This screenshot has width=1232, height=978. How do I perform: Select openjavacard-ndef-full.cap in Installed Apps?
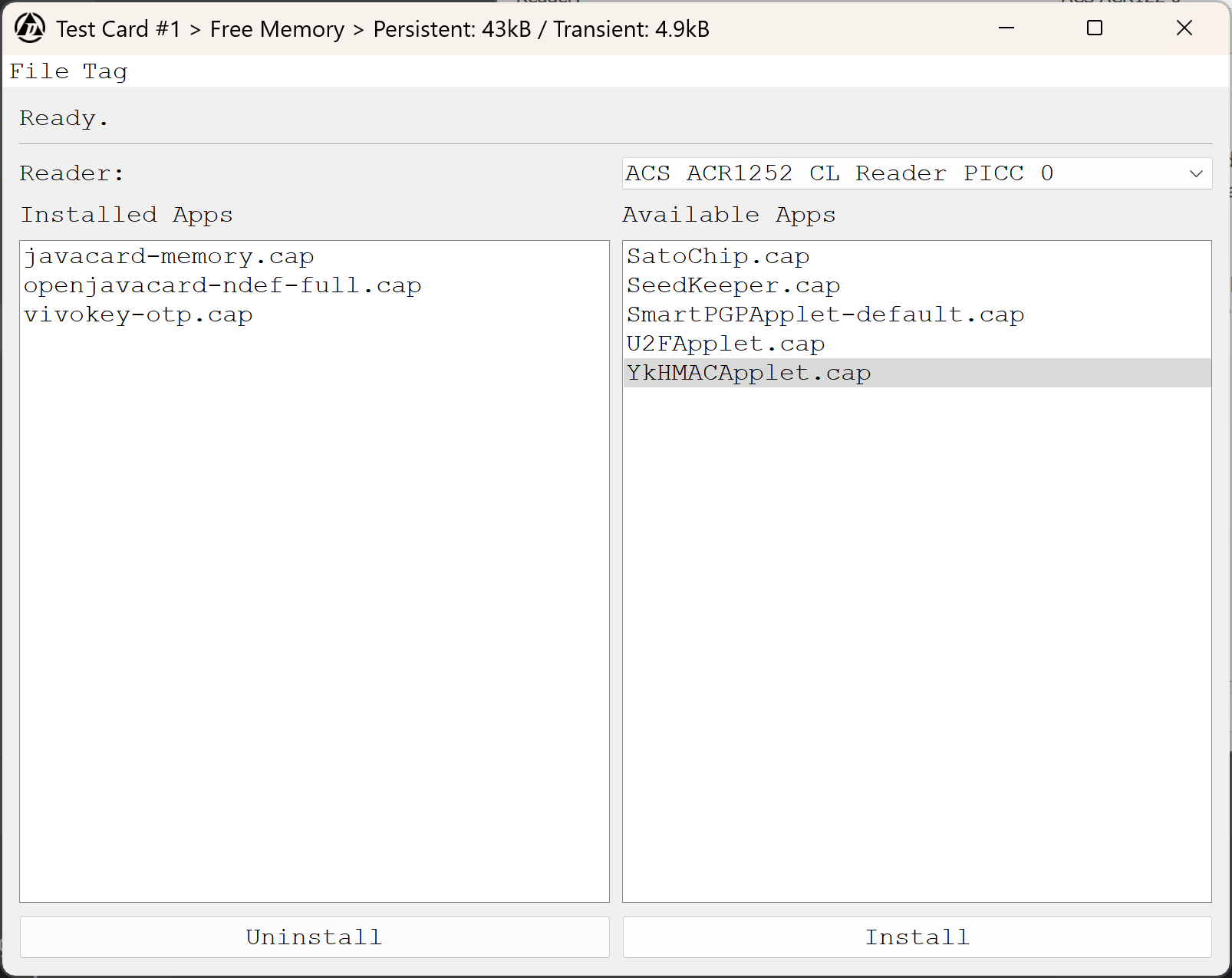315,285
